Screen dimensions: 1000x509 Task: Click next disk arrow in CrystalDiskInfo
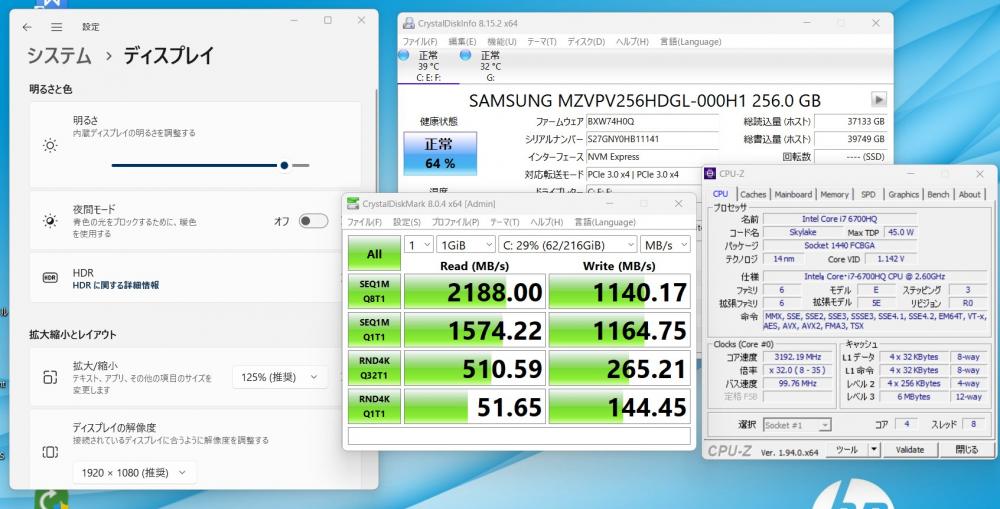pyautogui.click(x=879, y=100)
